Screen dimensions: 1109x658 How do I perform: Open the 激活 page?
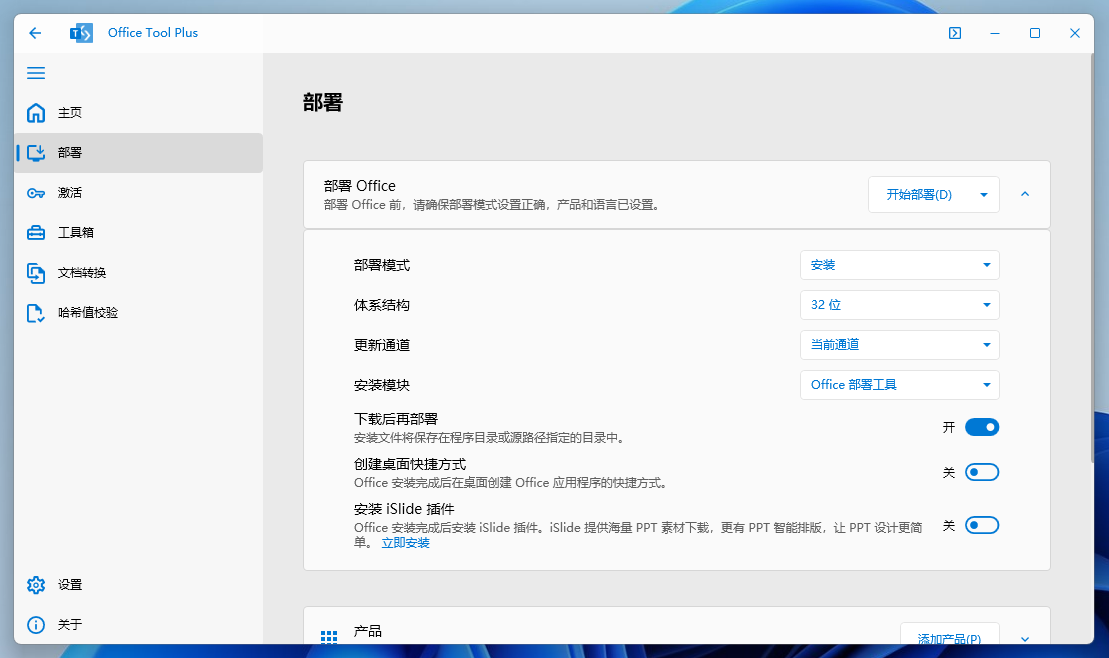coord(139,192)
